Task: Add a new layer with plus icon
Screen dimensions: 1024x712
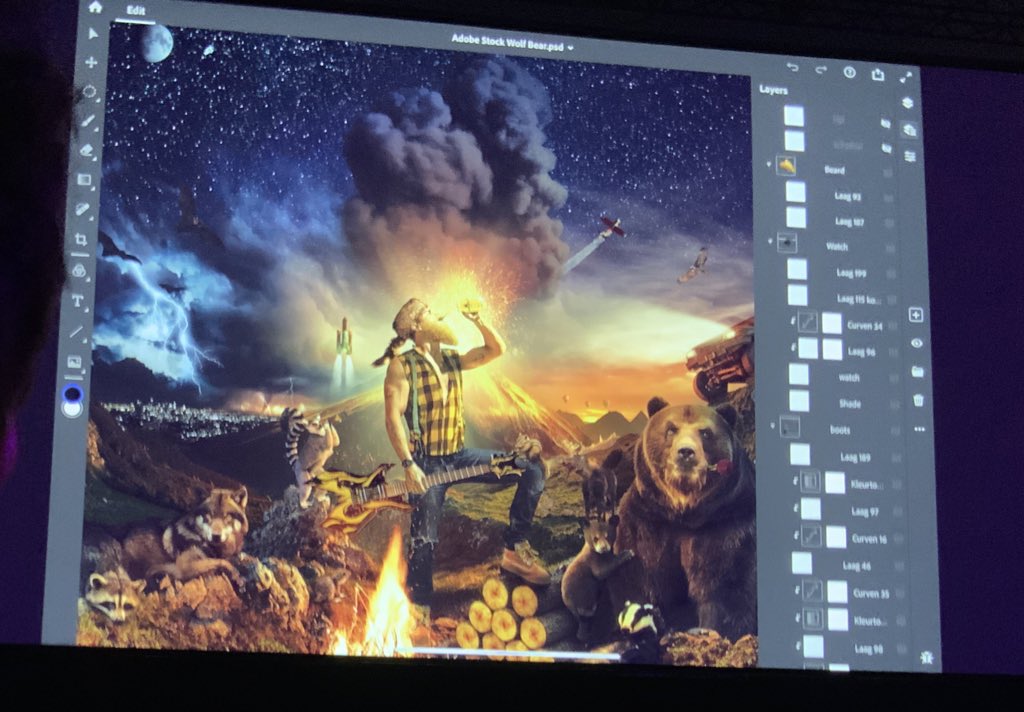Action: coord(916,315)
